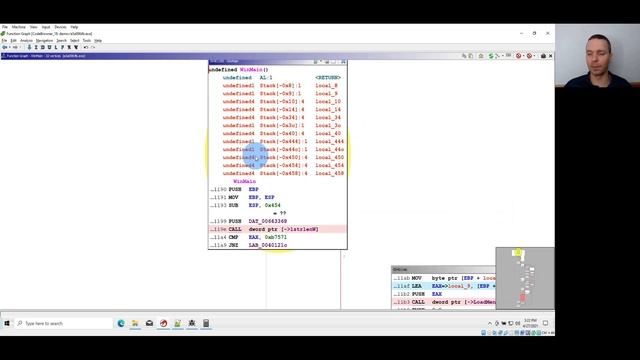Click second red block-focus-mode icon
Screen dimensions: 640x360
tap(529, 56)
